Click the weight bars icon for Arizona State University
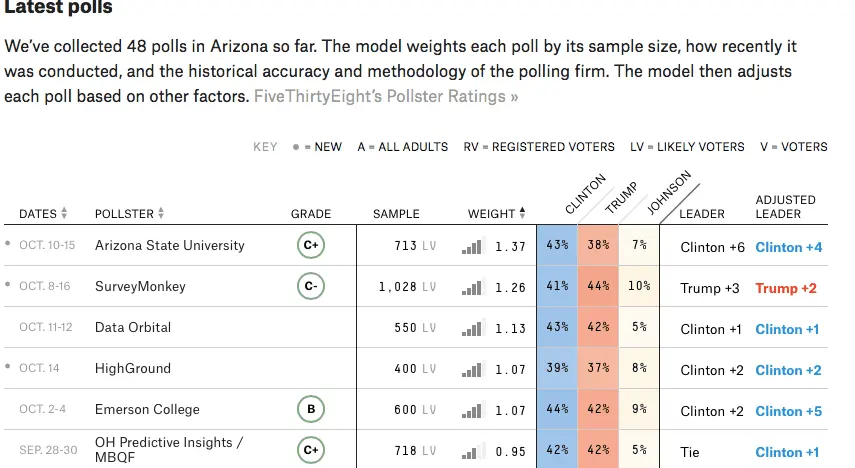Screen dimensions: 855x468 pyautogui.click(x=473, y=246)
